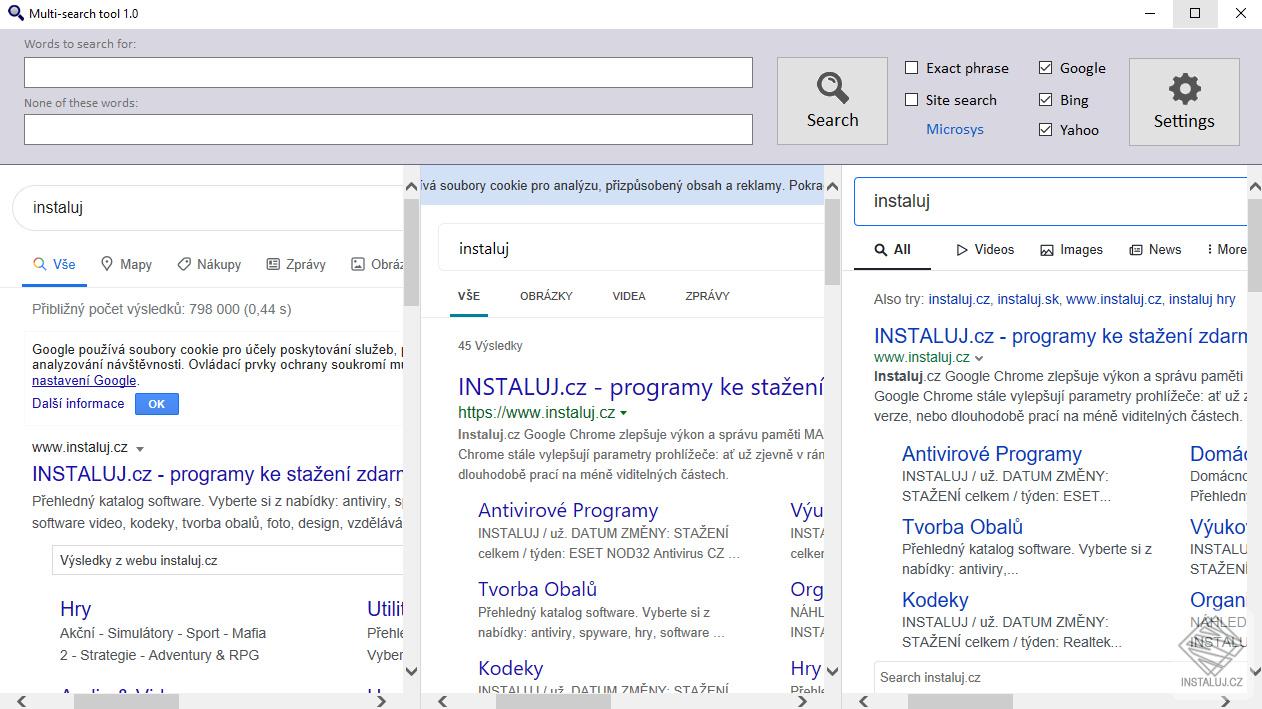1262x709 pixels.
Task: Open the Settings gear button
Action: pyautogui.click(x=1184, y=101)
